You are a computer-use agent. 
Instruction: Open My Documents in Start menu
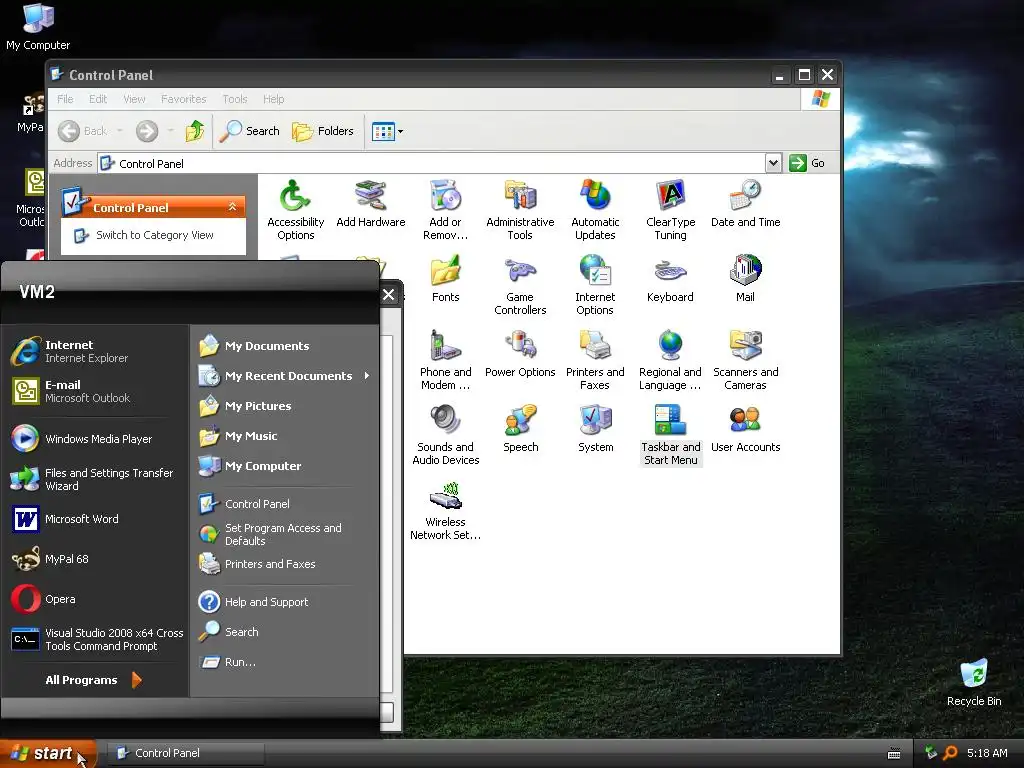coord(285,345)
